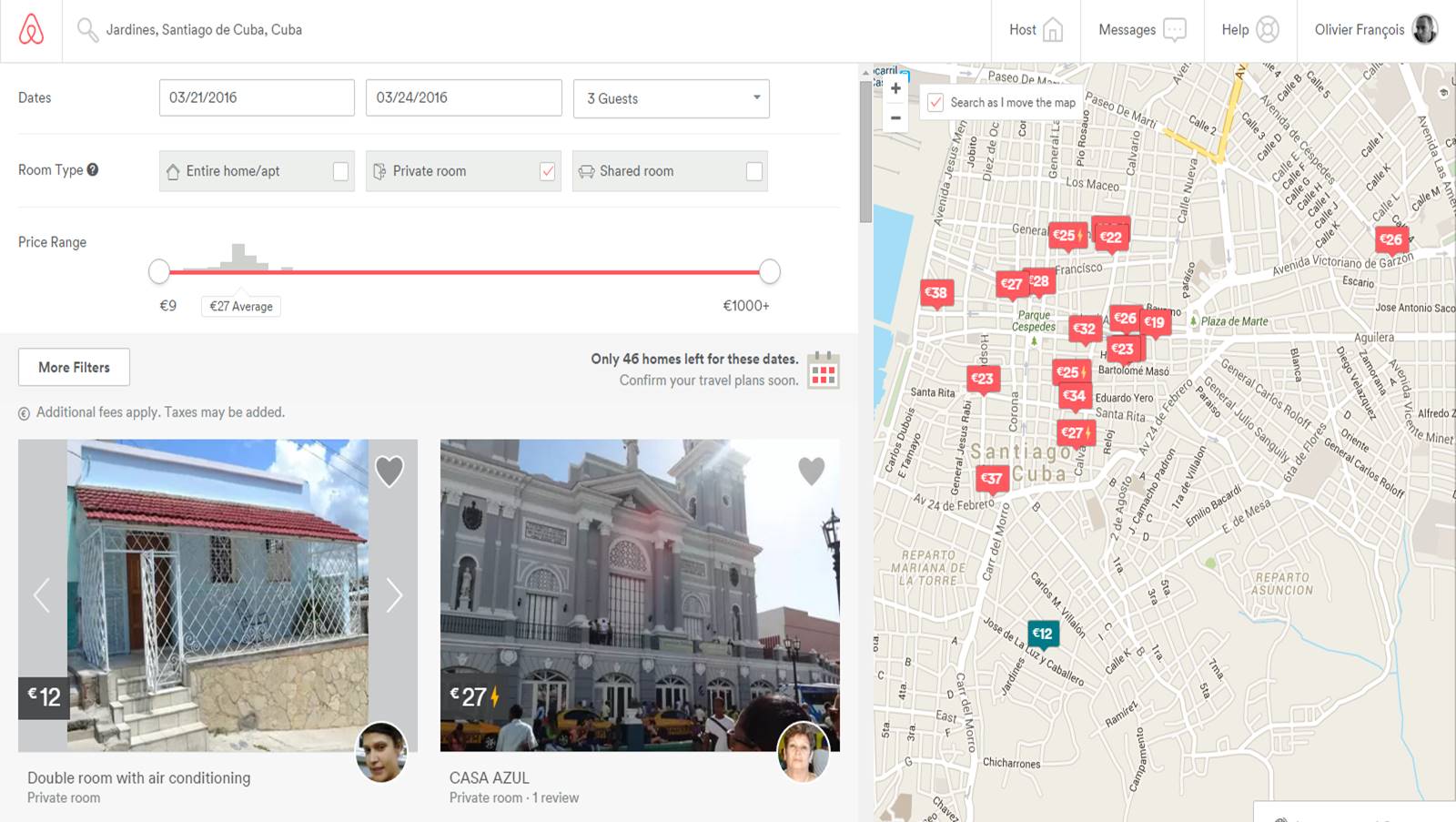Viewport: 1456px width, 822px height.
Task: Open the 3 Guests dropdown
Action: 672,98
